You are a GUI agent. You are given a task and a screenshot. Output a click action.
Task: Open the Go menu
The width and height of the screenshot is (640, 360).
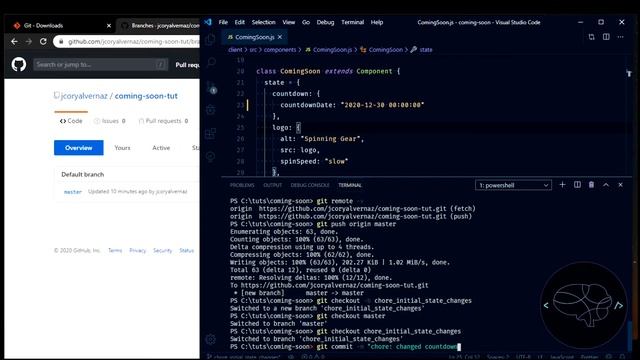pyautogui.click(x=306, y=22)
